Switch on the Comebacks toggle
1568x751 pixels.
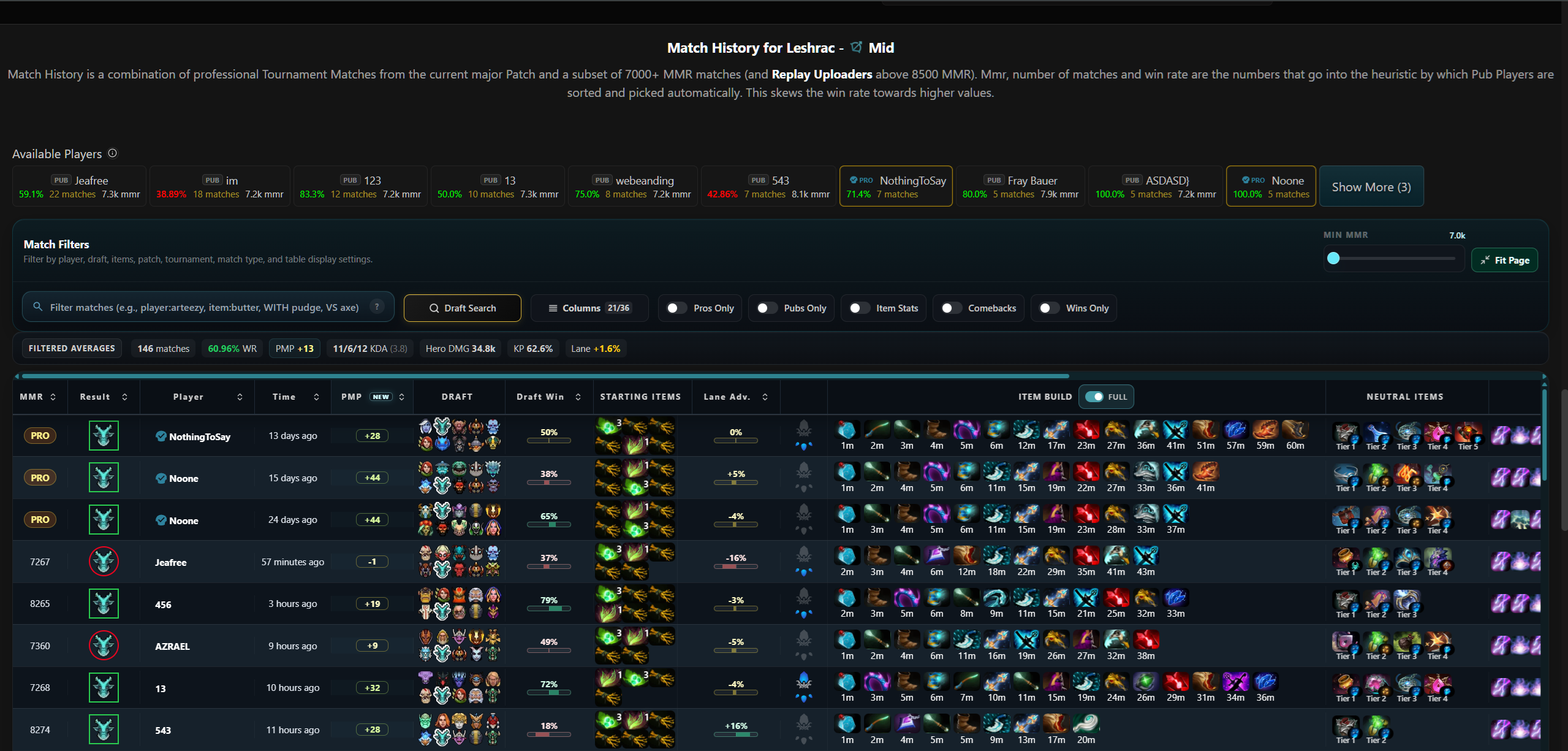952,308
